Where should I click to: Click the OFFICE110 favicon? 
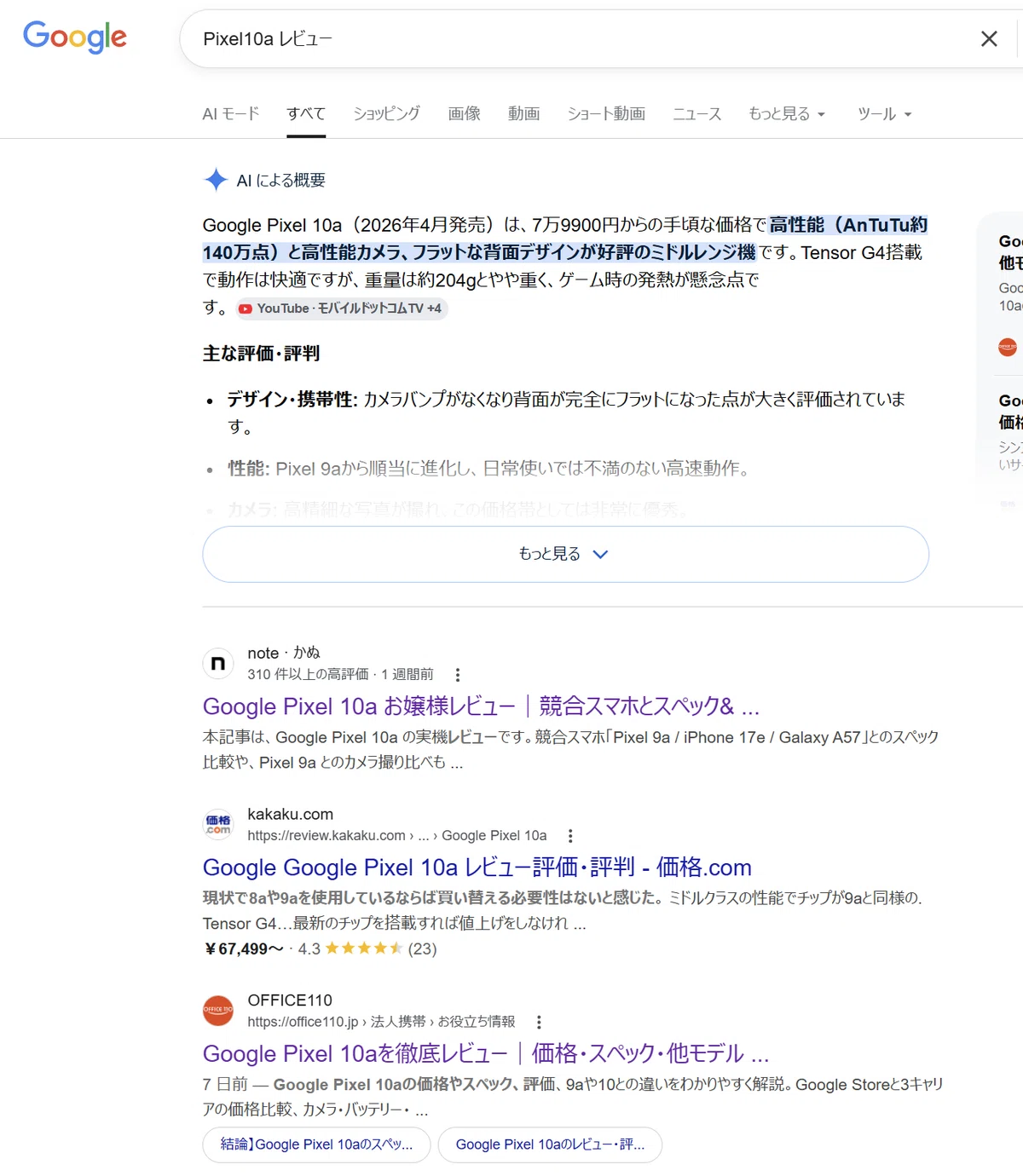coord(218,1011)
